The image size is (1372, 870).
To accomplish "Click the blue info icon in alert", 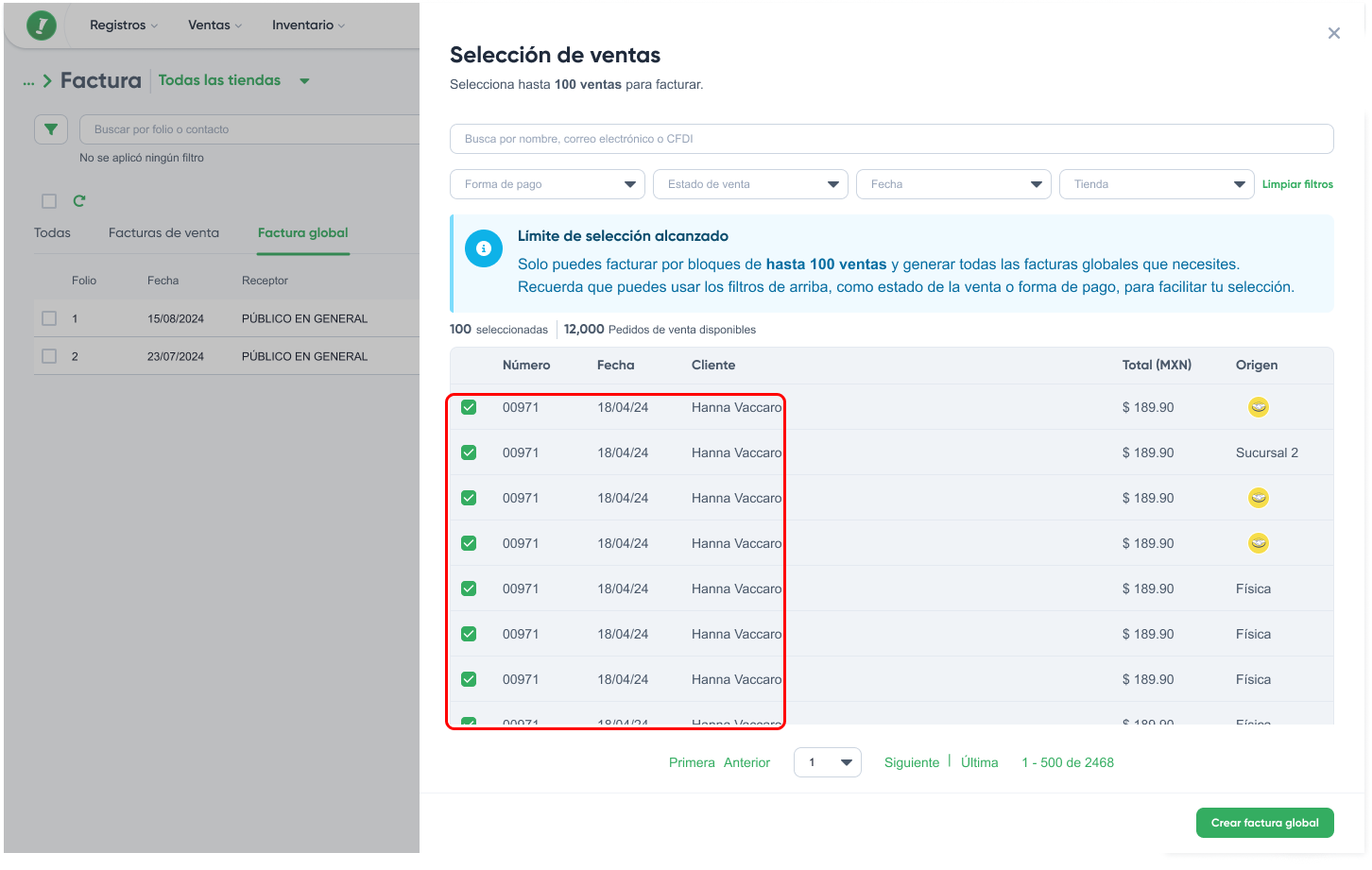I will (484, 248).
